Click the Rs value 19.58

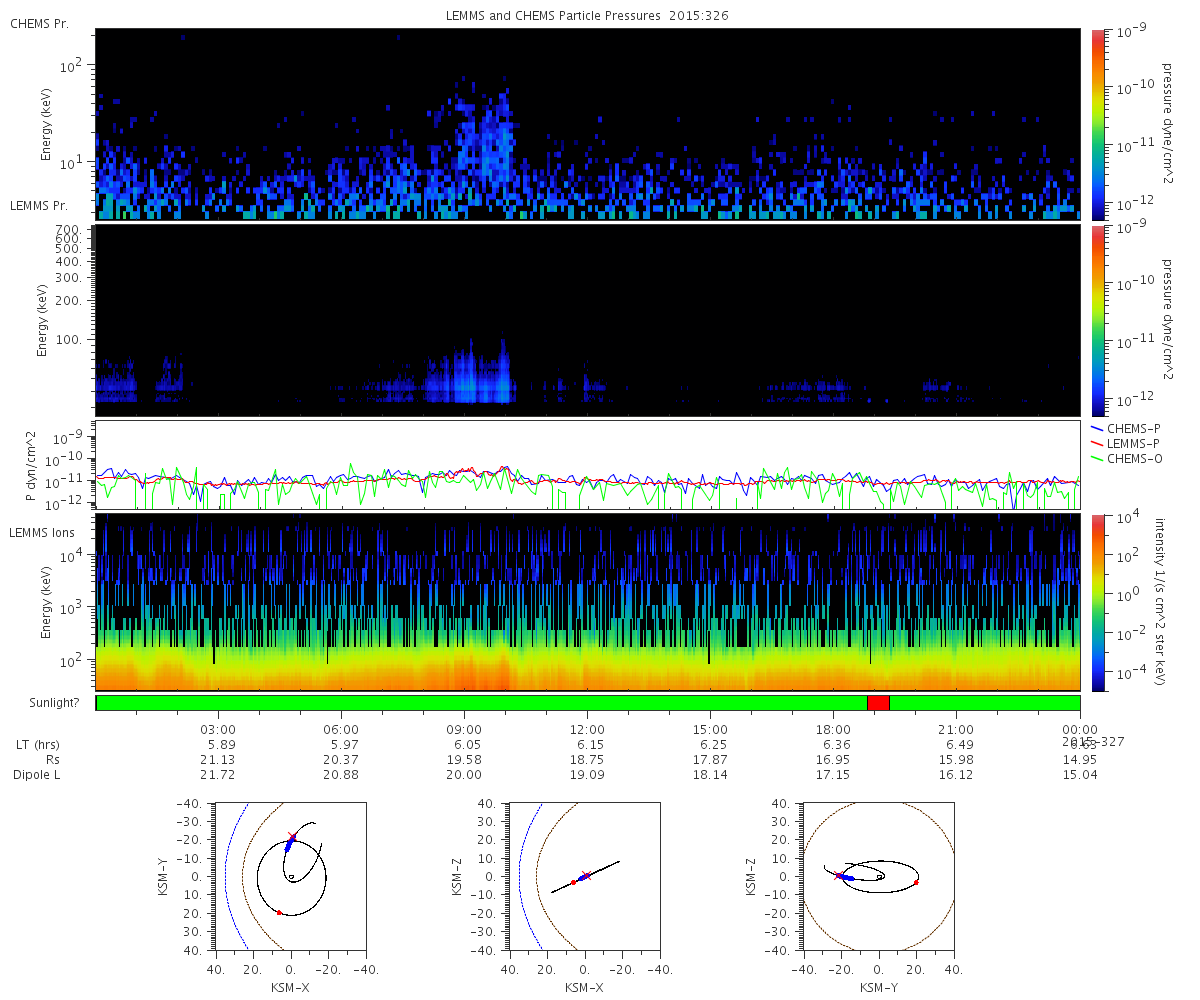pyautogui.click(x=464, y=760)
